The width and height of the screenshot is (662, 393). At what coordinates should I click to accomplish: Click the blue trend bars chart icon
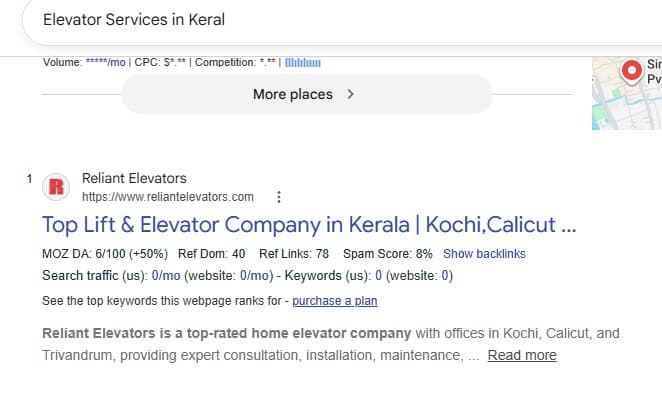click(x=303, y=63)
